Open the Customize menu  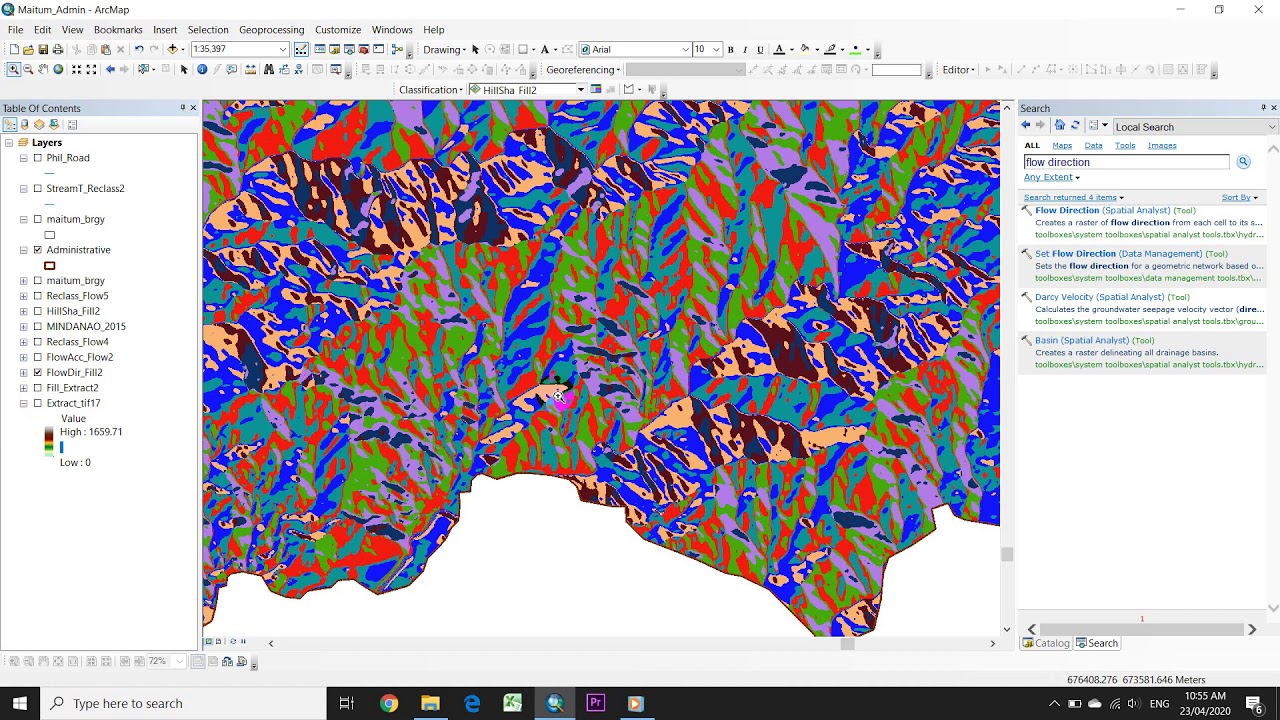point(338,30)
